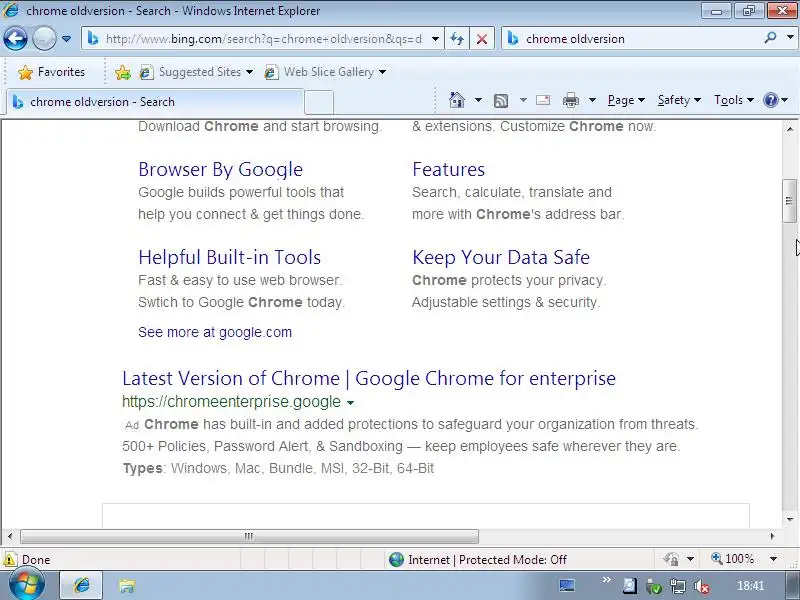Image resolution: width=800 pixels, height=600 pixels.
Task: Open the Browser By Google link
Action: (x=220, y=169)
